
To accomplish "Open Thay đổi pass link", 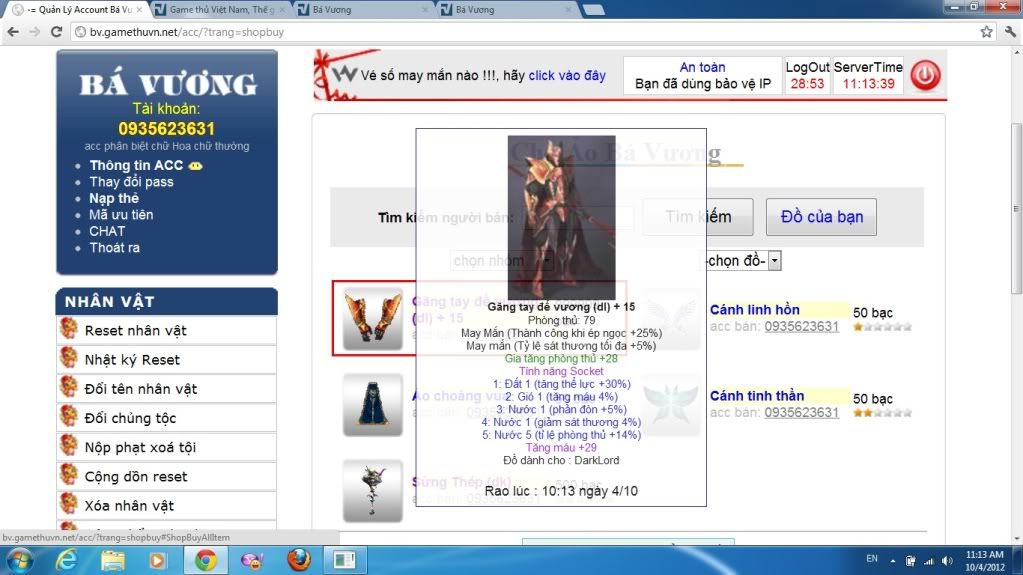I will click(x=131, y=182).
